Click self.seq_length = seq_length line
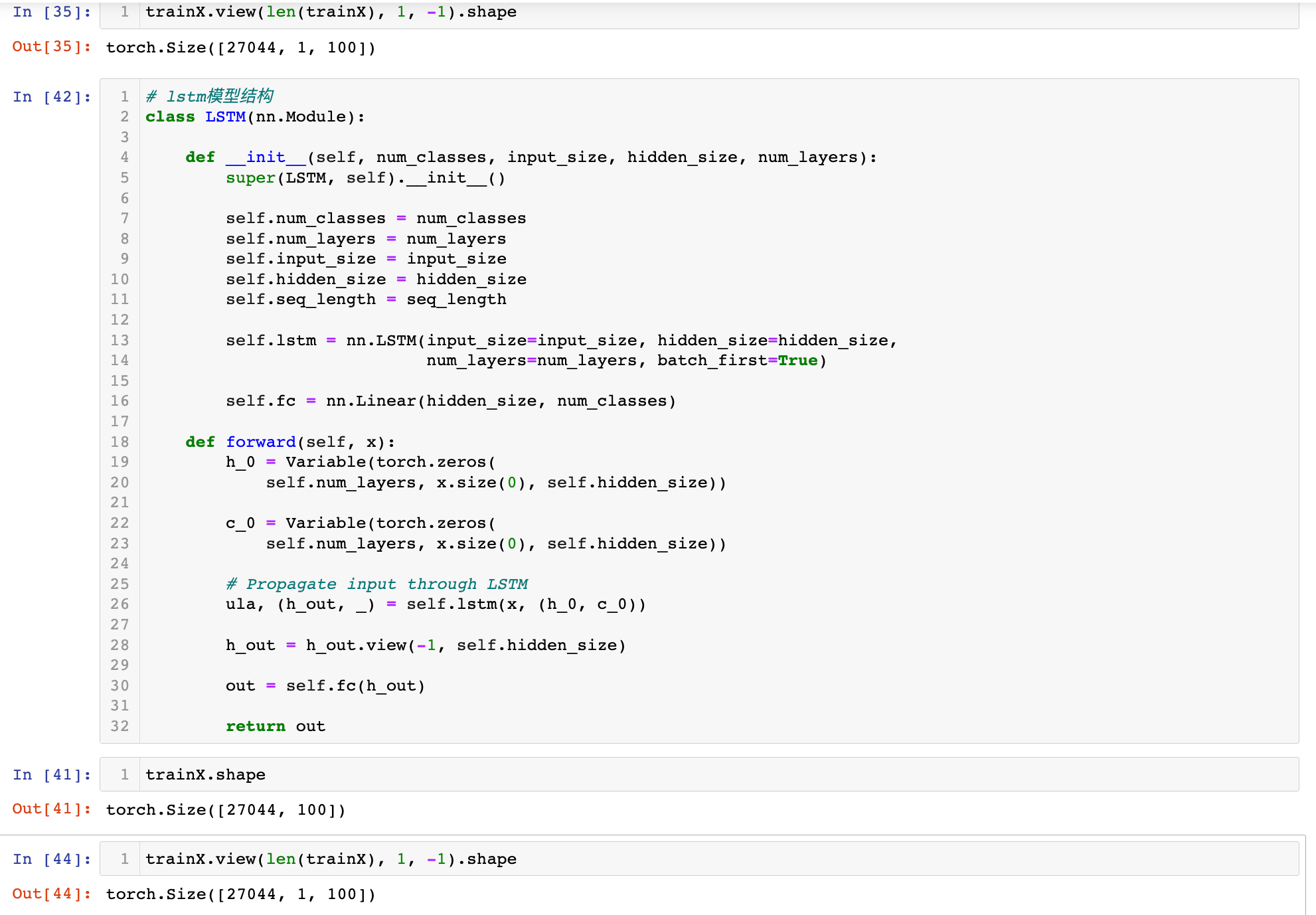 [366, 299]
